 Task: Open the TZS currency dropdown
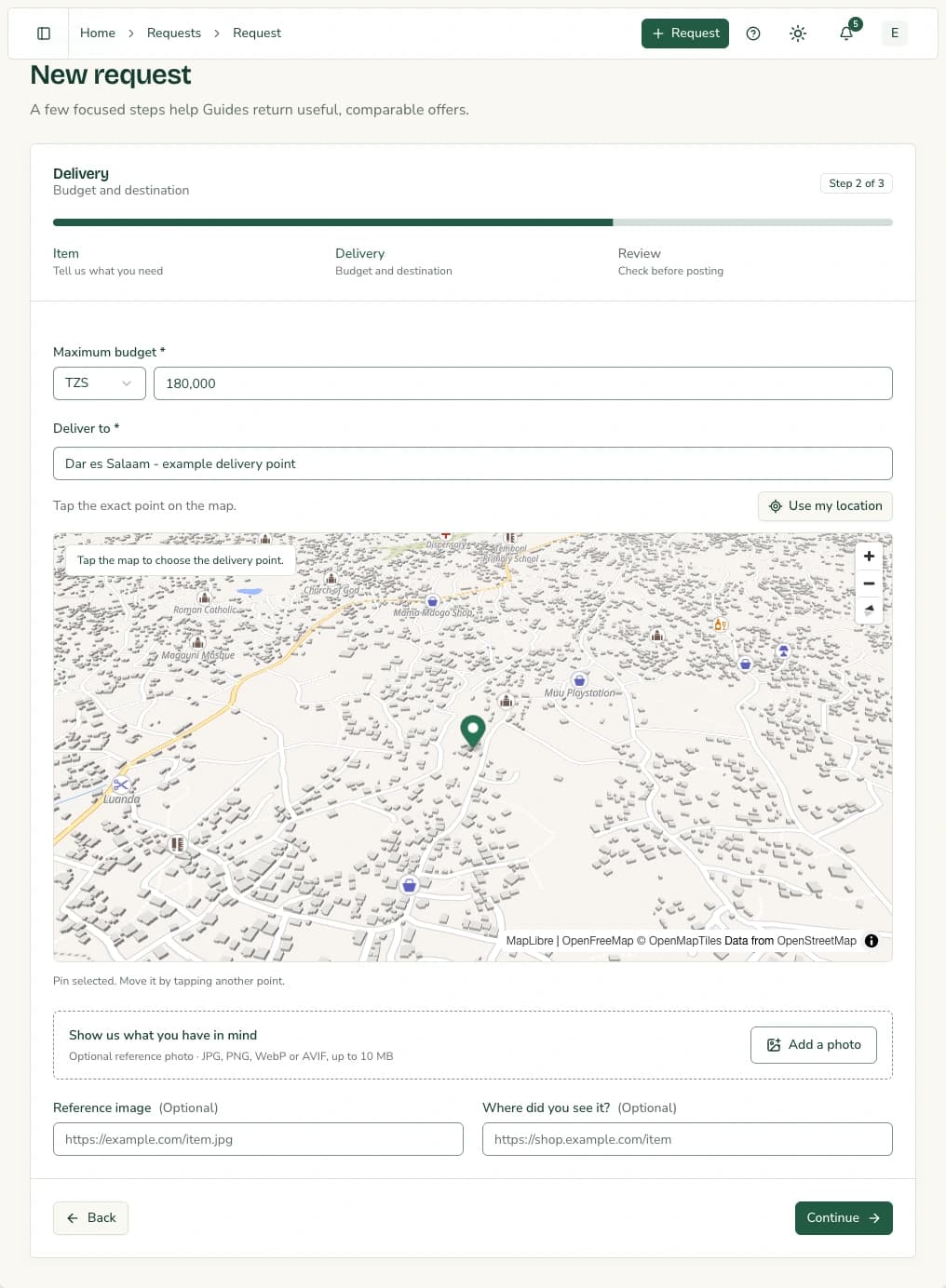pos(100,383)
